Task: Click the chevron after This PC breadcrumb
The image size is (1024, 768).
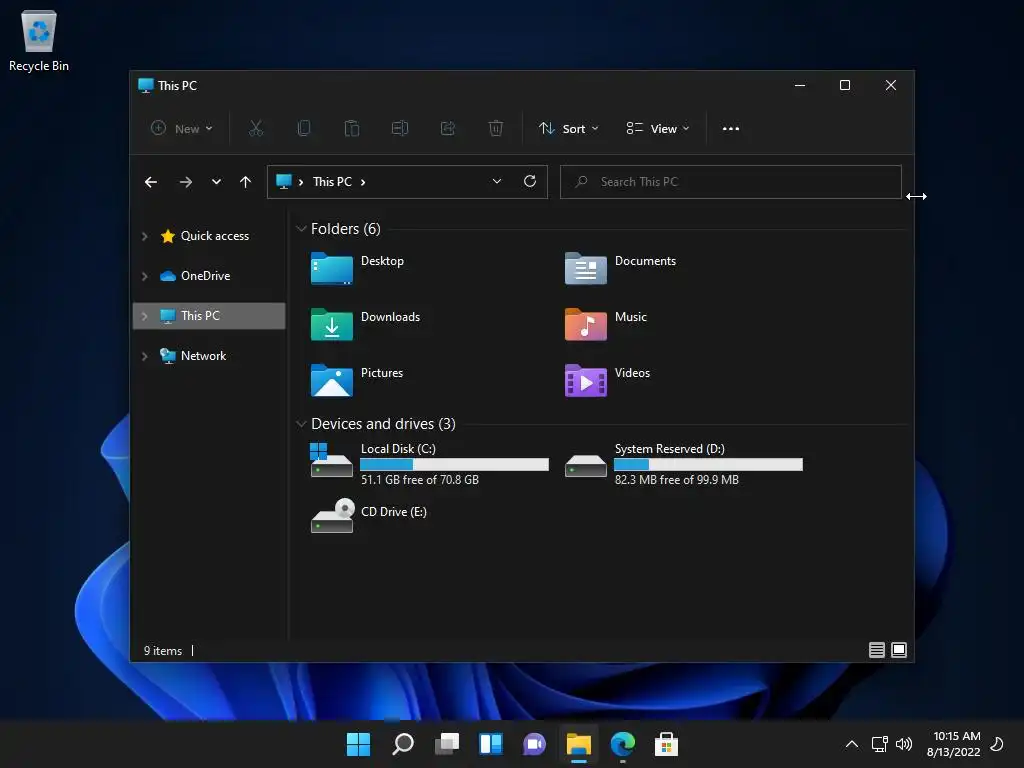Action: point(363,182)
